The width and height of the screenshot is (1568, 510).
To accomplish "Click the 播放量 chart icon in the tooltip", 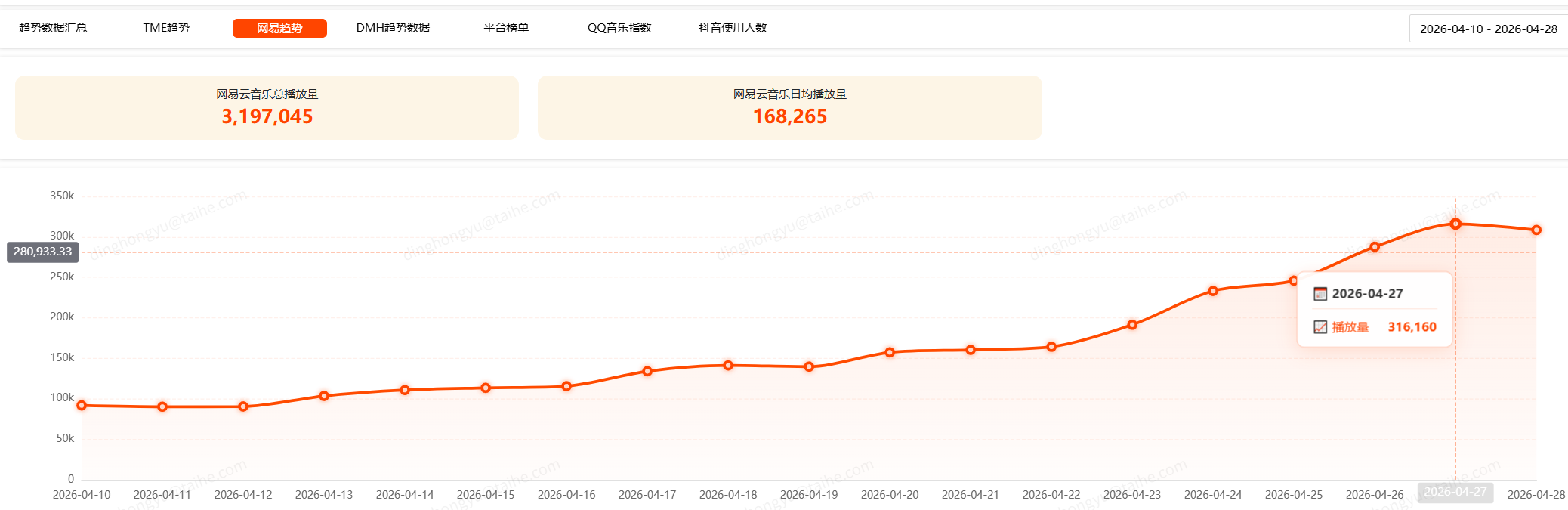I will pos(1320,327).
